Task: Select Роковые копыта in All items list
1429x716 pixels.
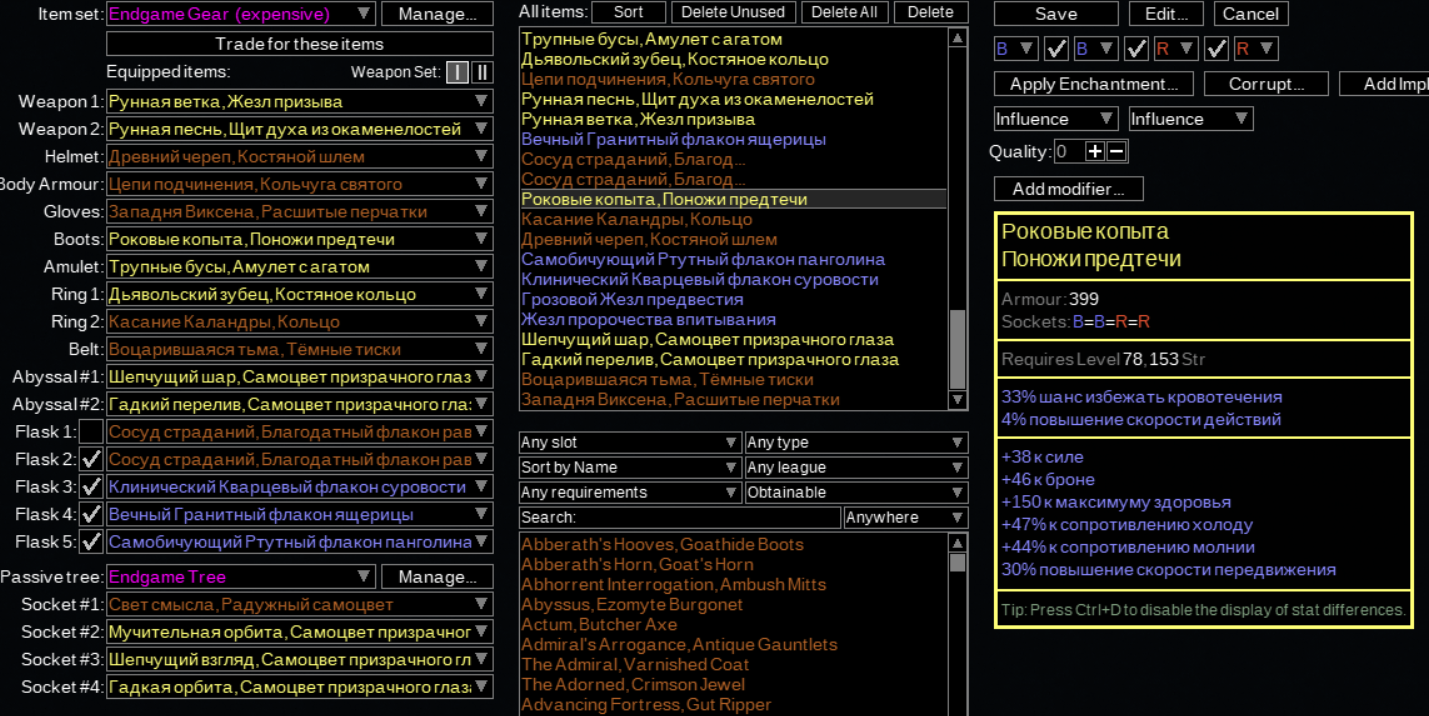Action: coord(664,199)
